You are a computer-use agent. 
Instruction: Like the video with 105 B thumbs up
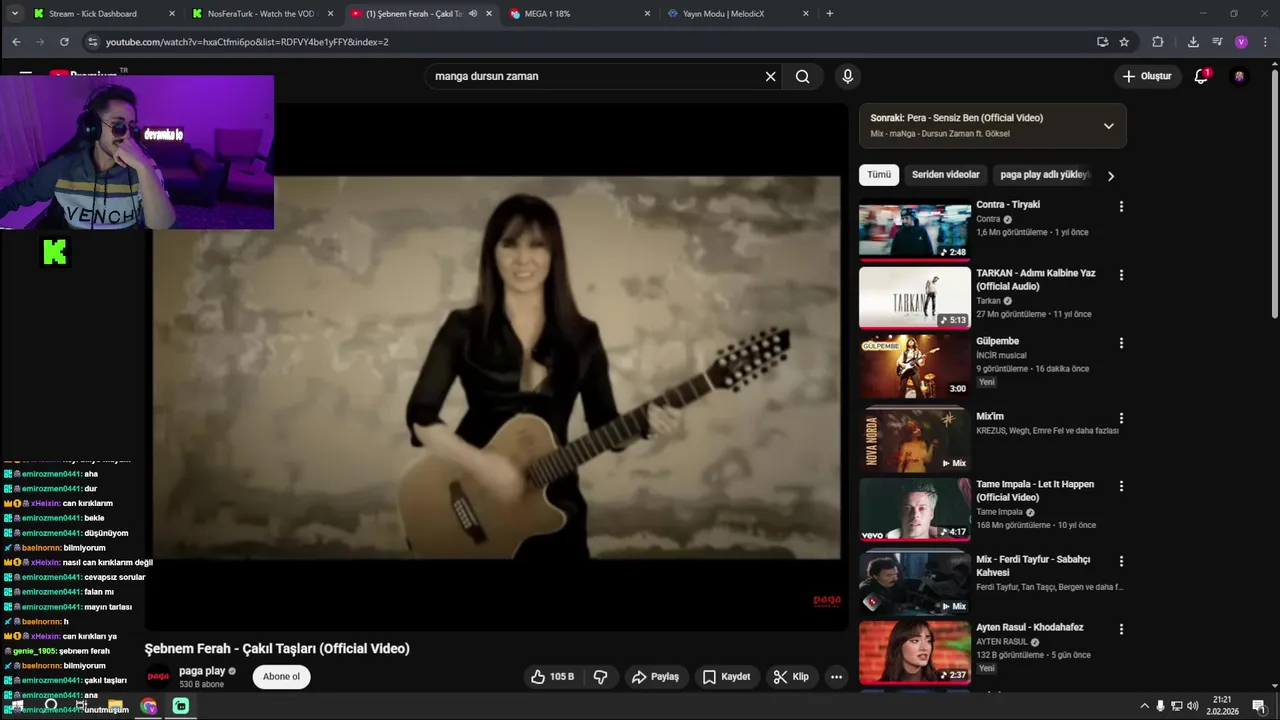click(x=552, y=677)
